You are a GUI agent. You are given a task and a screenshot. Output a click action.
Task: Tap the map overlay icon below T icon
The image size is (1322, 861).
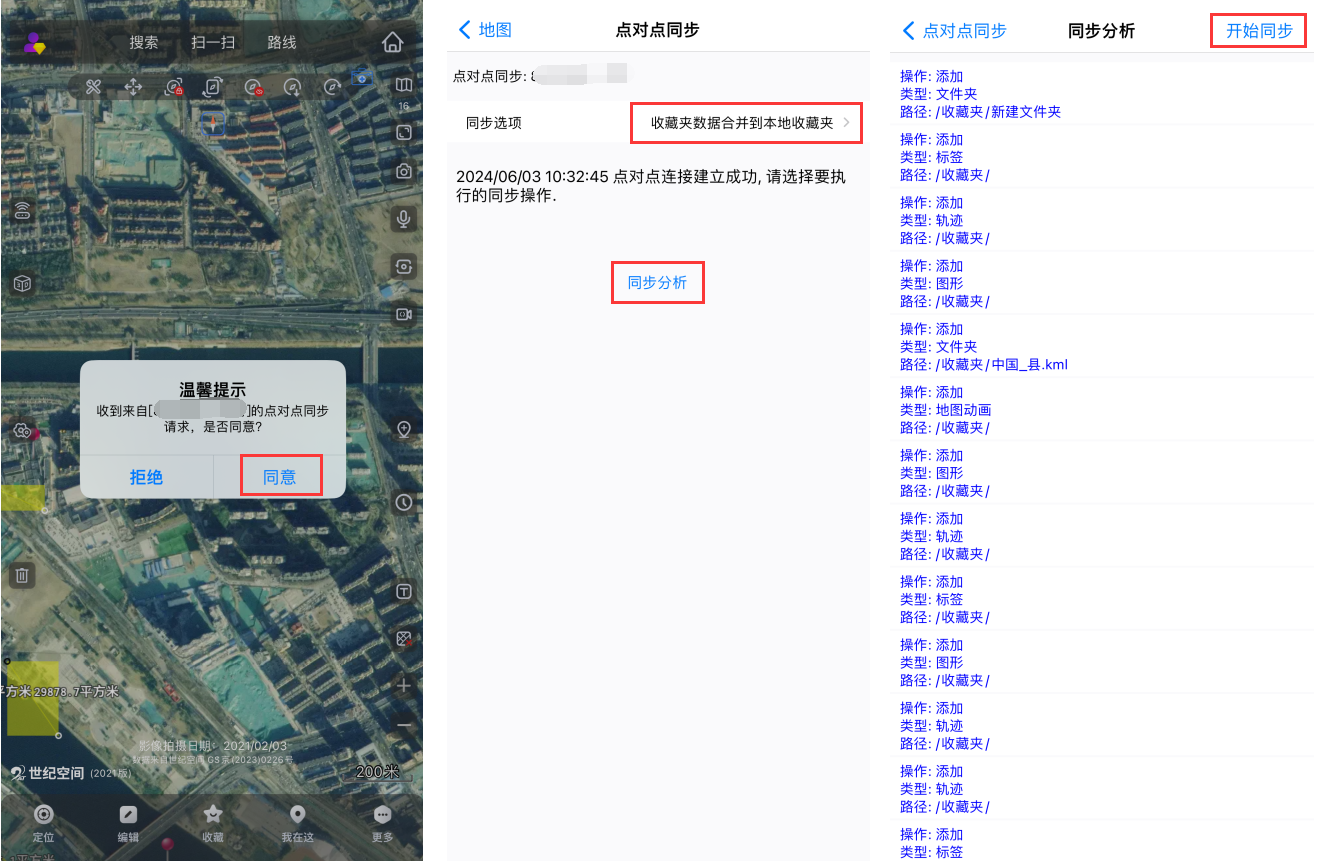click(x=404, y=638)
